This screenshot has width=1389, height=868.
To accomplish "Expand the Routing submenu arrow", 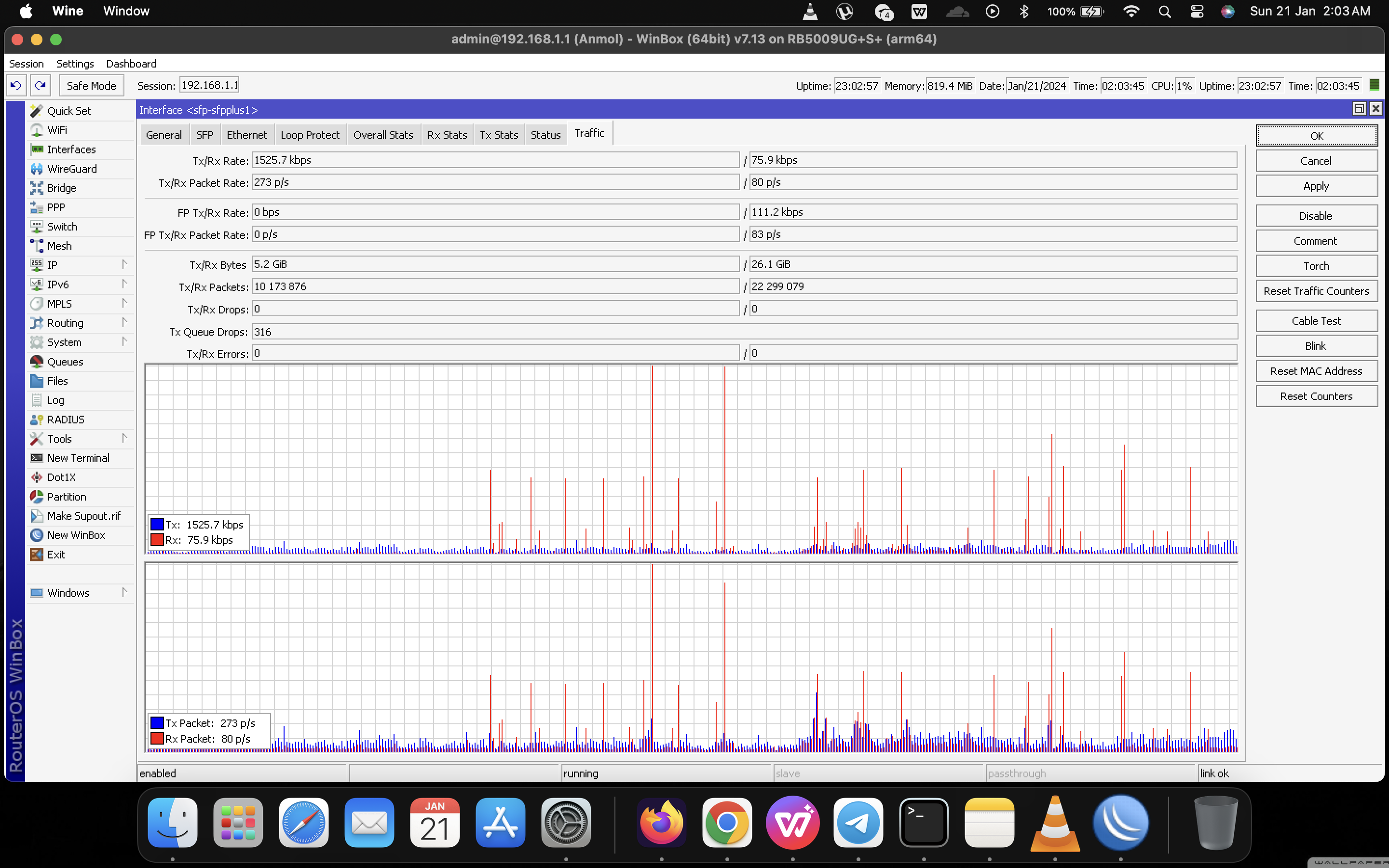I will click(124, 323).
